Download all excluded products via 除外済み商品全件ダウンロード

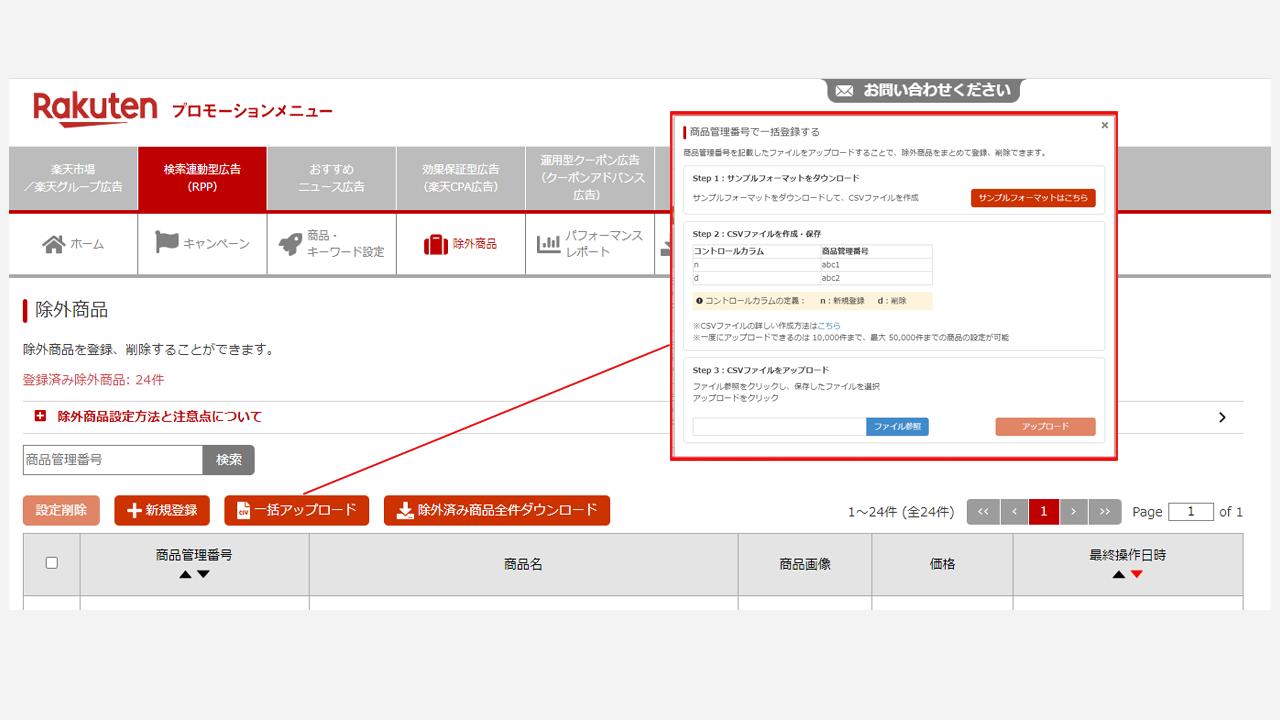(497, 510)
